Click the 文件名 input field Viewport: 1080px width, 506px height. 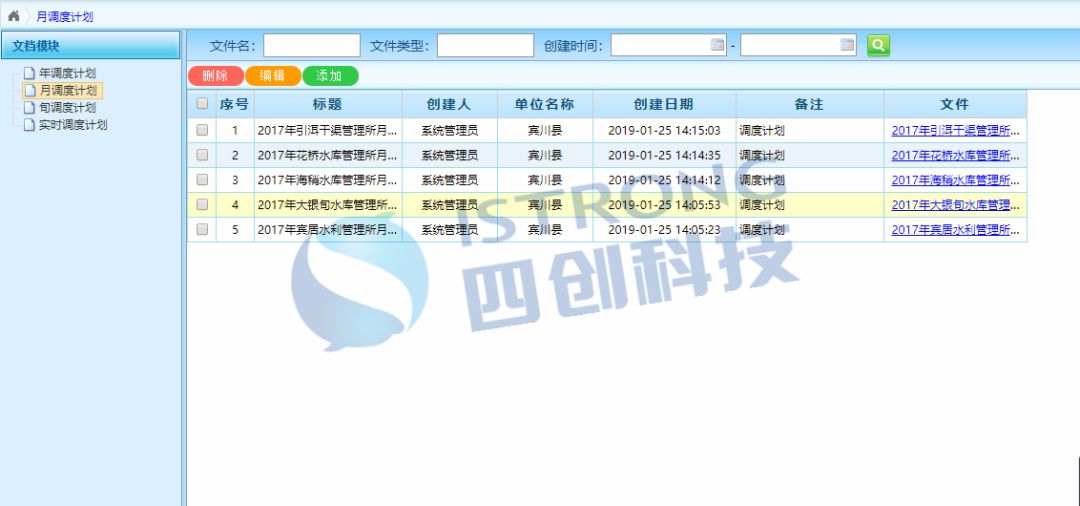coord(311,46)
